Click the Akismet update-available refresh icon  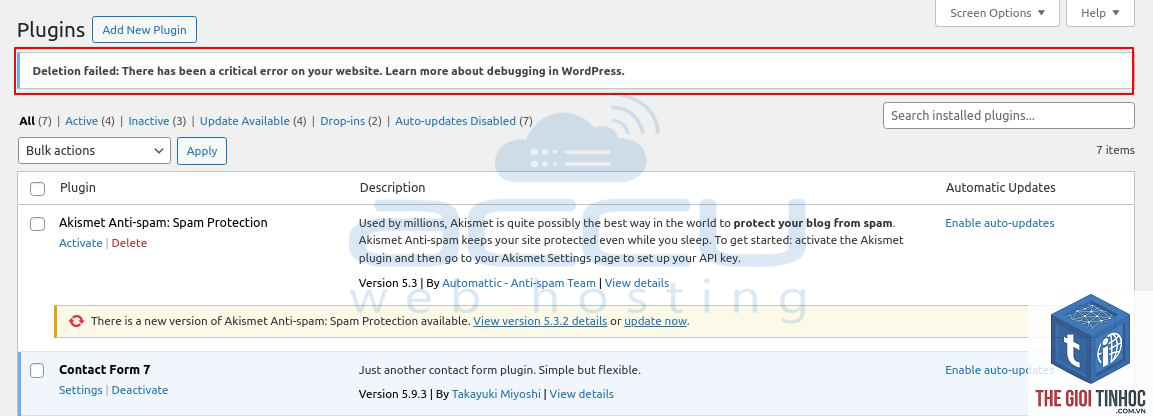[76, 321]
